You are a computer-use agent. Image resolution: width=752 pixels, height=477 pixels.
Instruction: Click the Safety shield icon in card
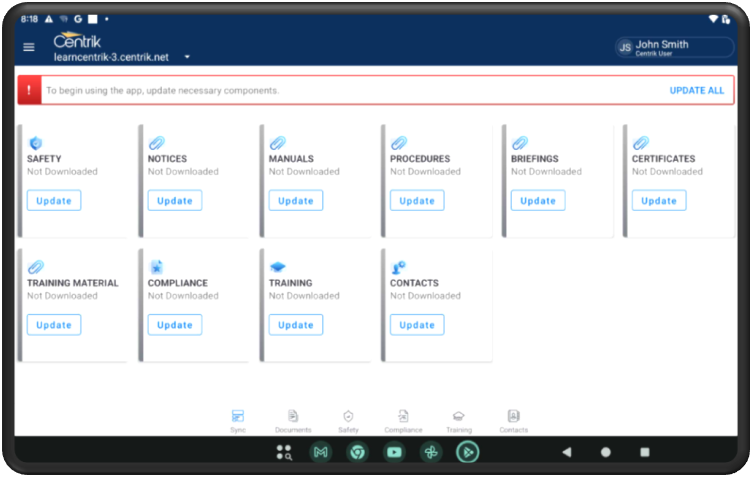35,143
